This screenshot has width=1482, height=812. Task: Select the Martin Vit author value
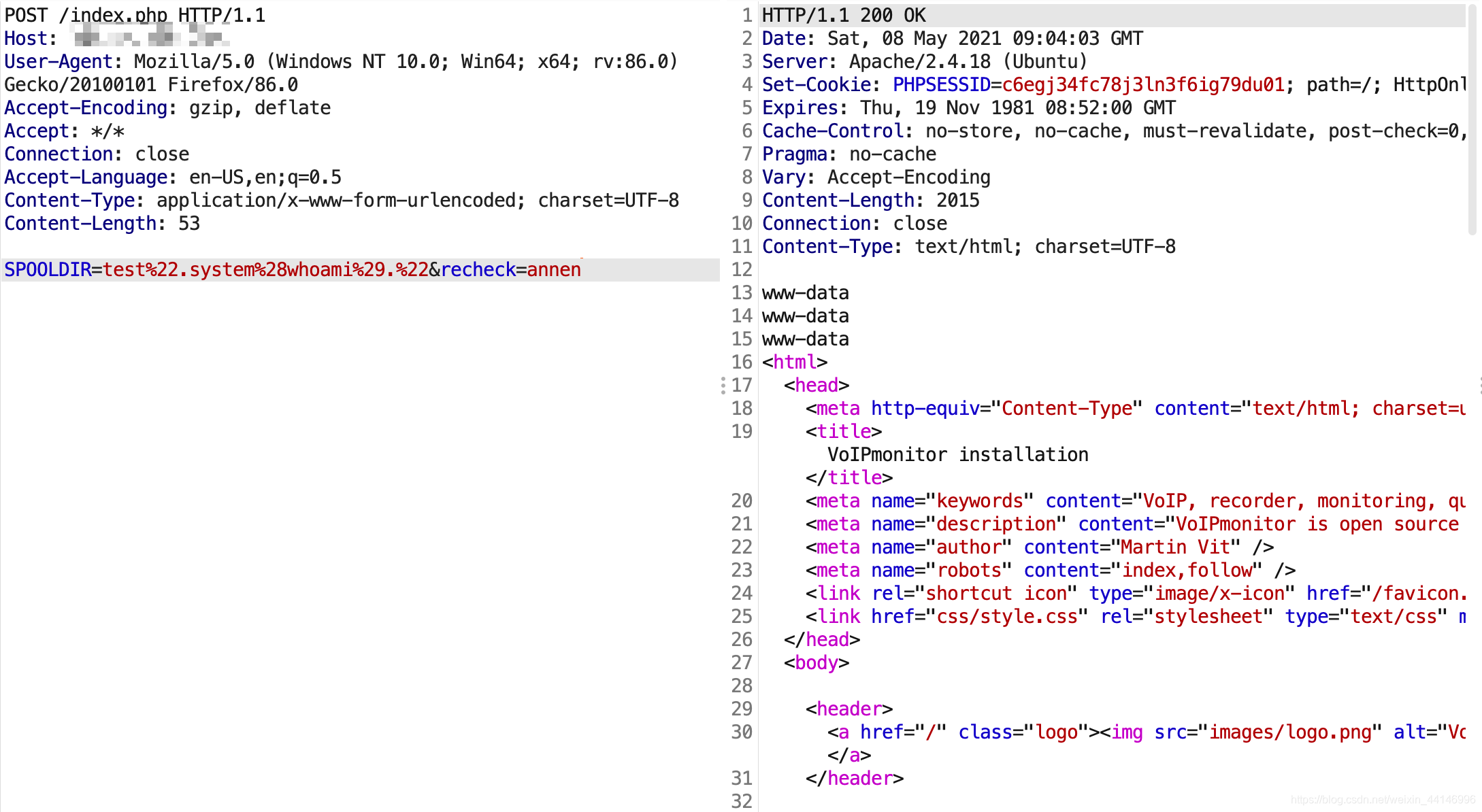point(1176,547)
